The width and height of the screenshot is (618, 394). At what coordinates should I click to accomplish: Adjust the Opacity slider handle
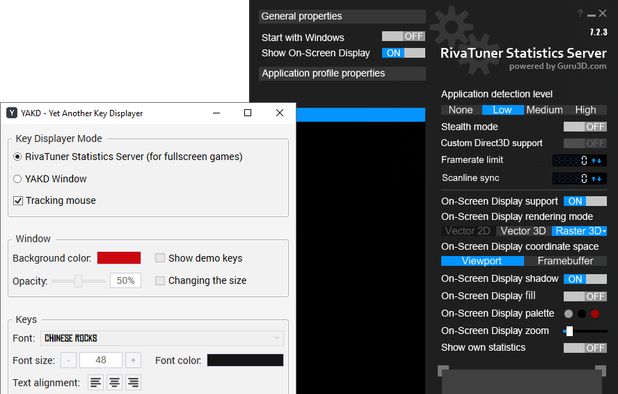click(x=78, y=281)
